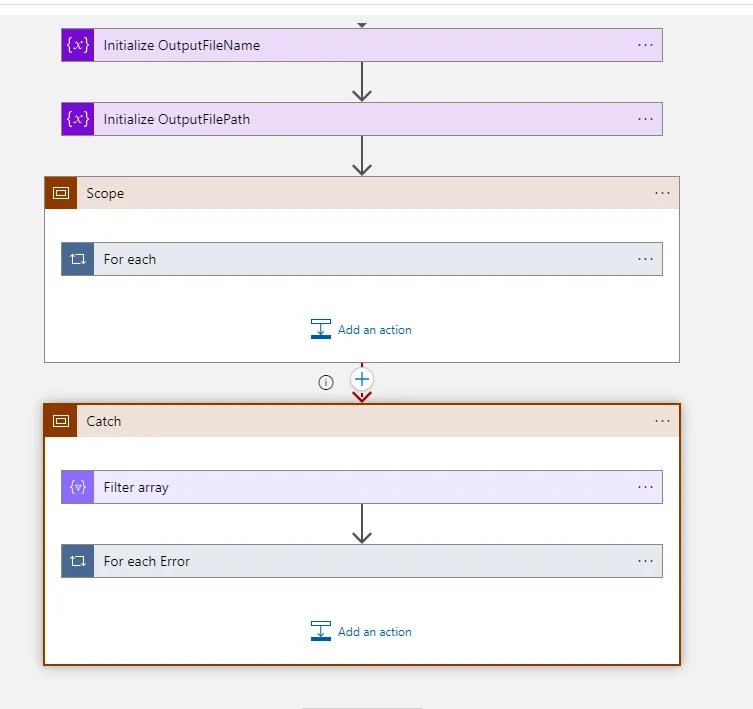Open the ellipsis menu on the Catch header
Screen dimensions: 753x709
662,421
